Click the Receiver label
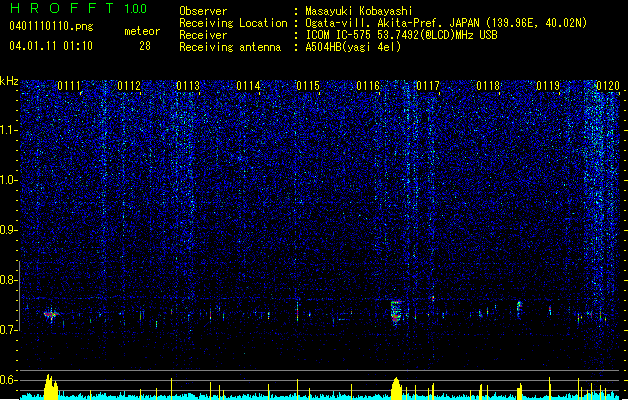Image resolution: width=629 pixels, height=400 pixels. 203,35
